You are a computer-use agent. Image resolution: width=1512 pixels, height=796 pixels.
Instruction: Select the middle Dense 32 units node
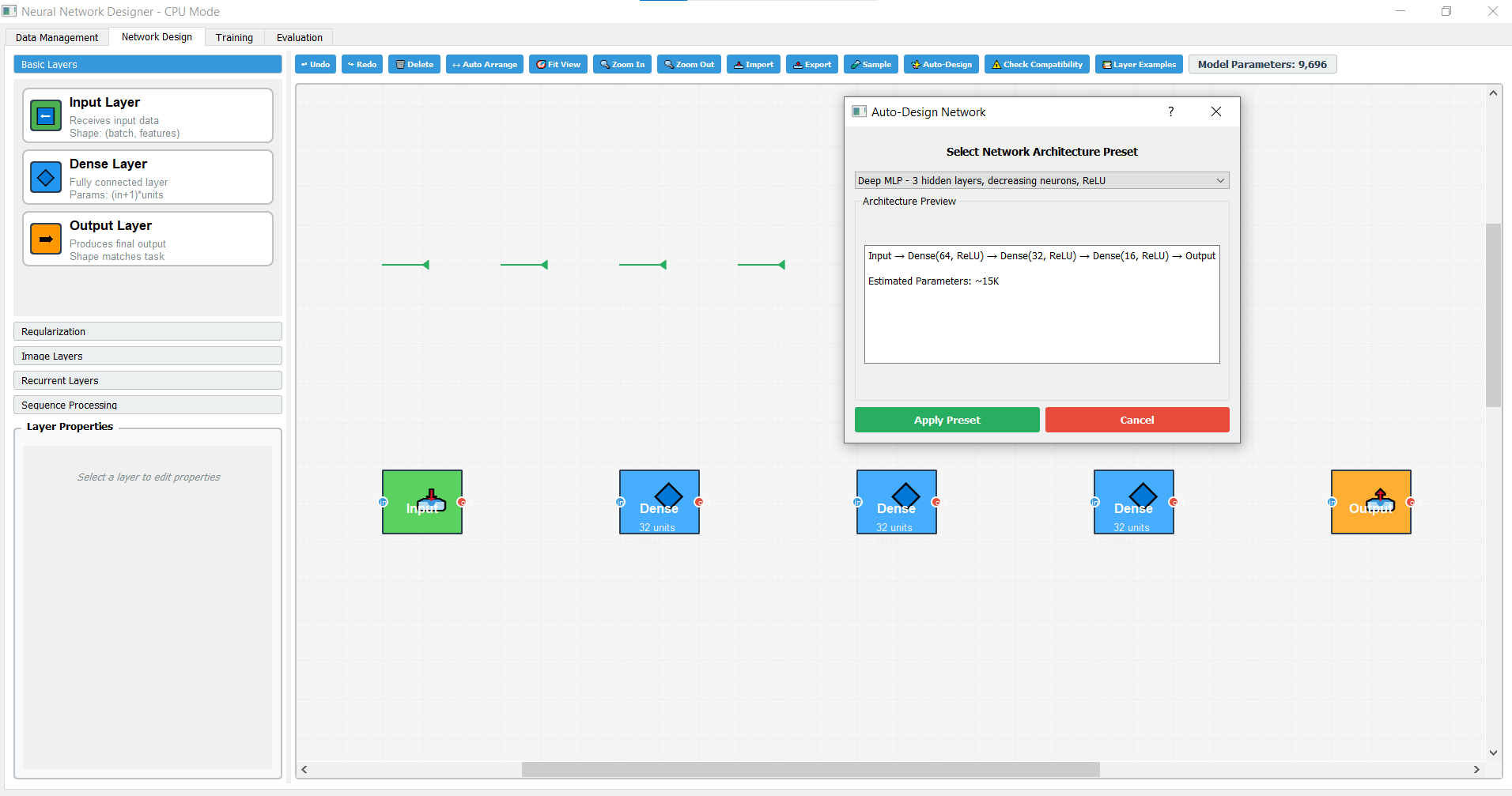pos(897,502)
